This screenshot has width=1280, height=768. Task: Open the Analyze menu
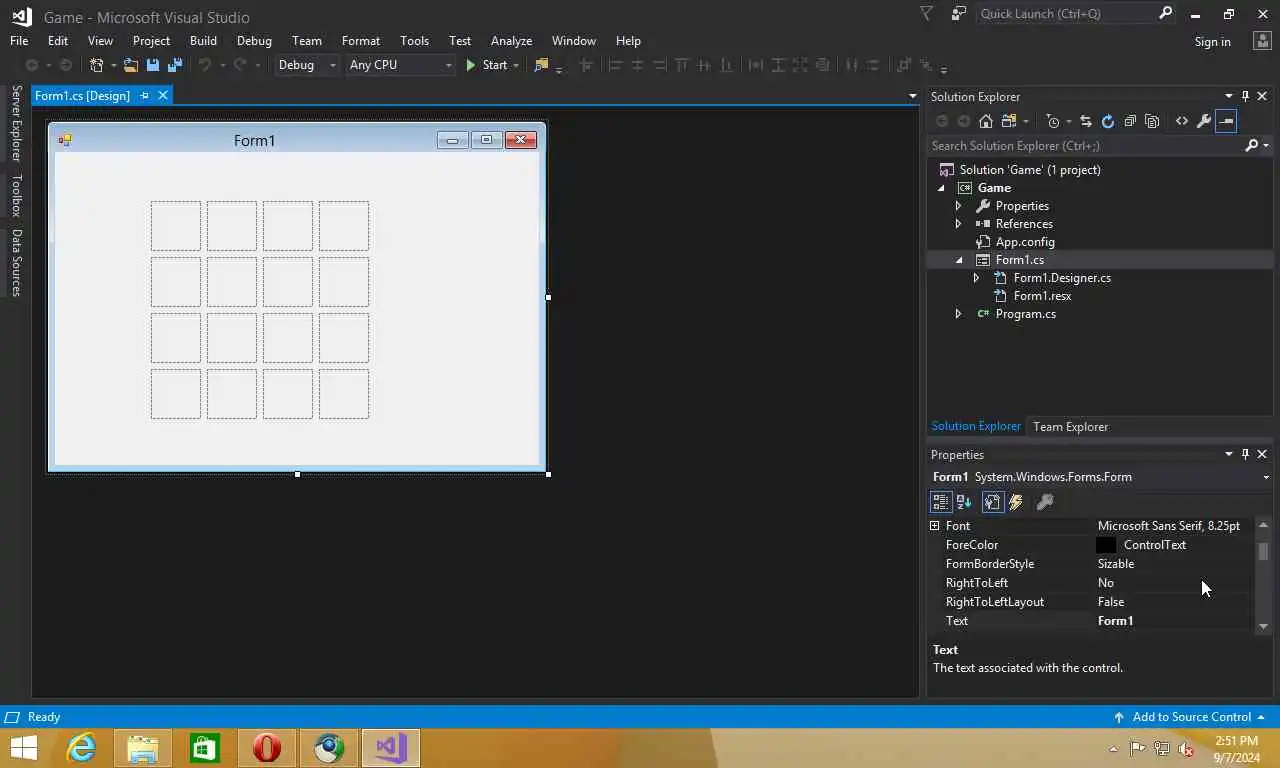(511, 41)
